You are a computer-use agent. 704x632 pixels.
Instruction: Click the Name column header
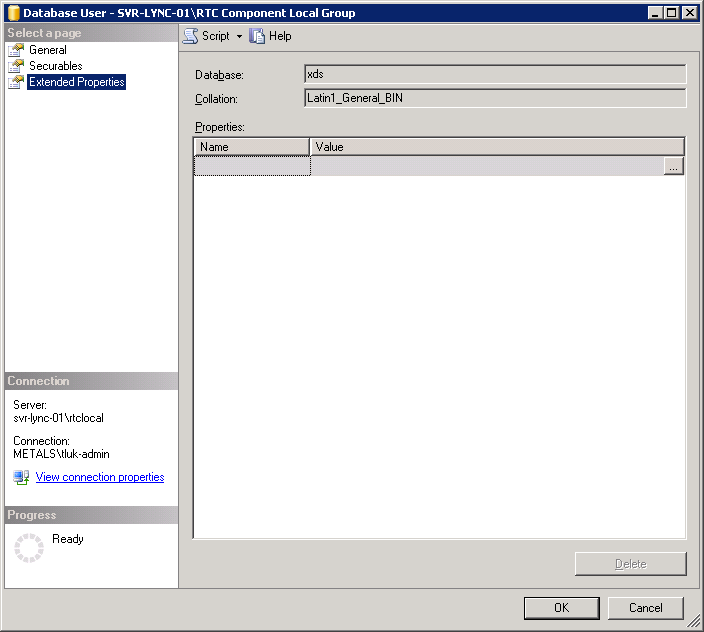[x=252, y=147]
